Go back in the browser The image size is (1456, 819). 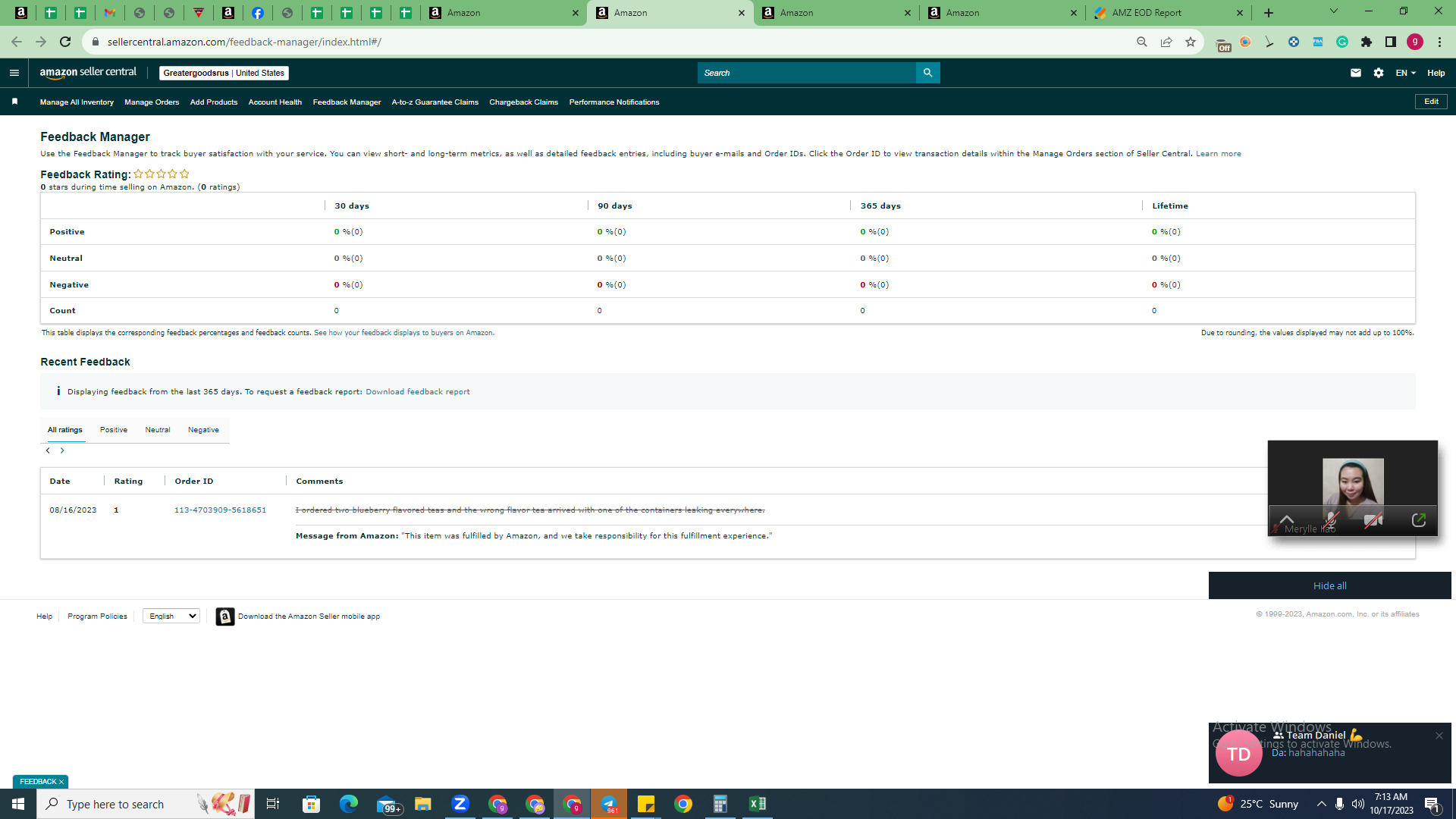[17, 42]
